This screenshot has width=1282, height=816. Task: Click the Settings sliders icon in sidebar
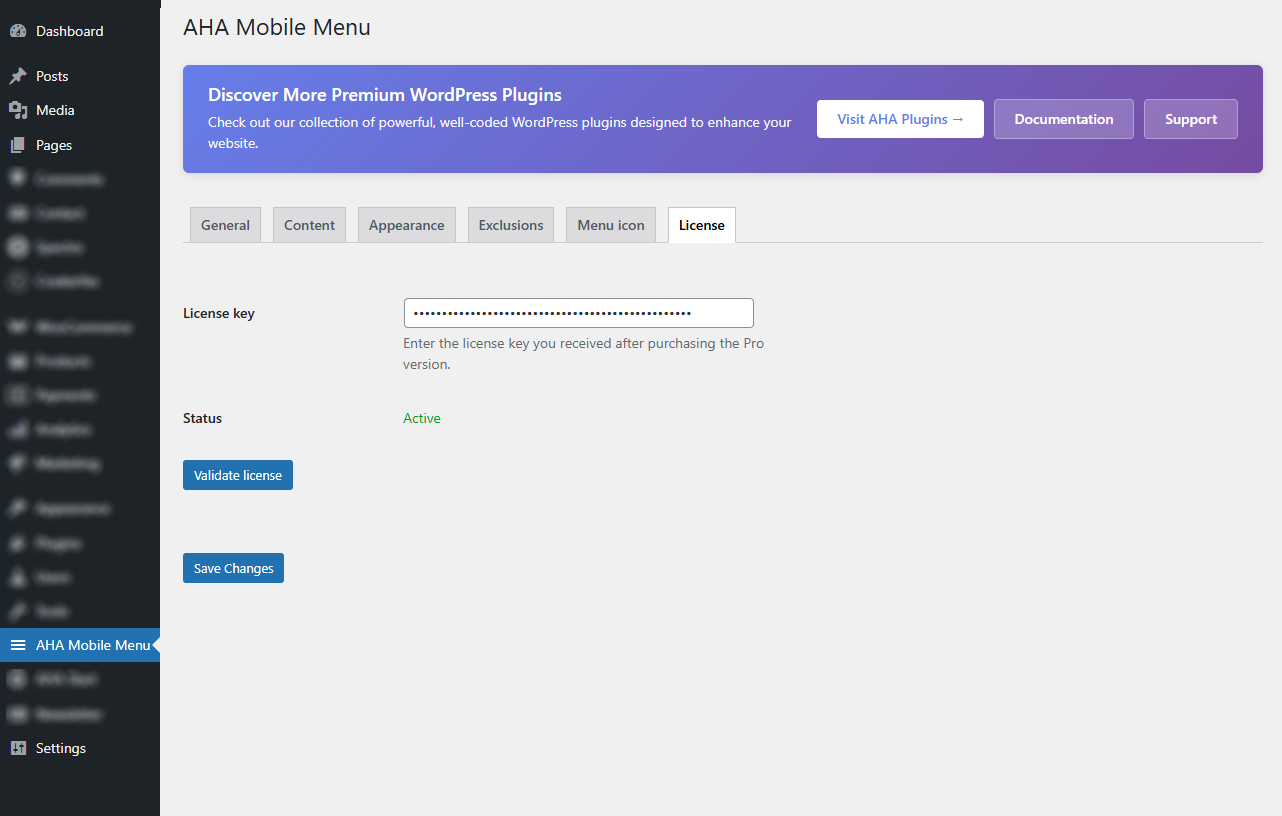pyautogui.click(x=18, y=748)
